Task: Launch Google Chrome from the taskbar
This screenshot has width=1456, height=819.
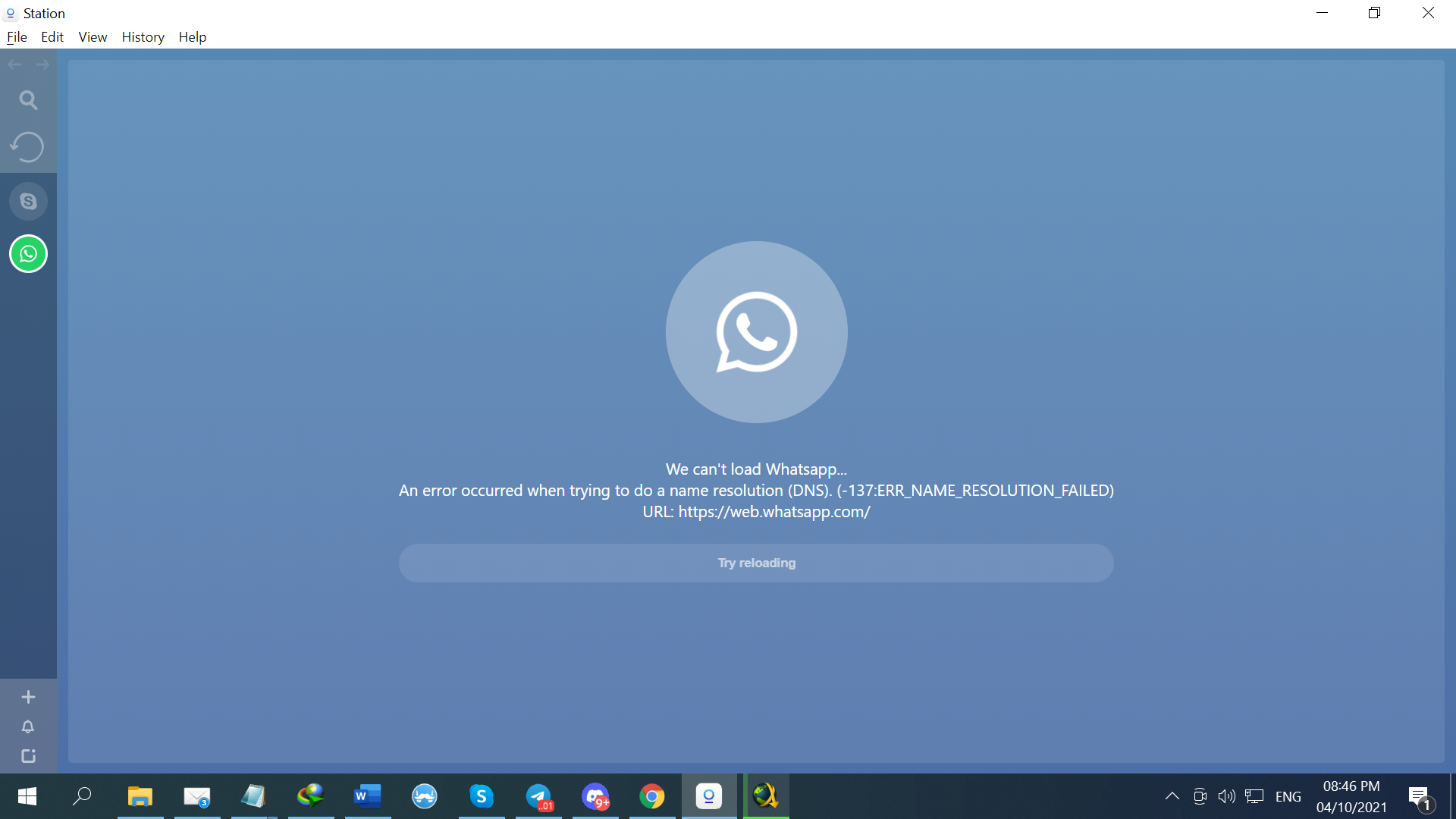Action: 652,796
